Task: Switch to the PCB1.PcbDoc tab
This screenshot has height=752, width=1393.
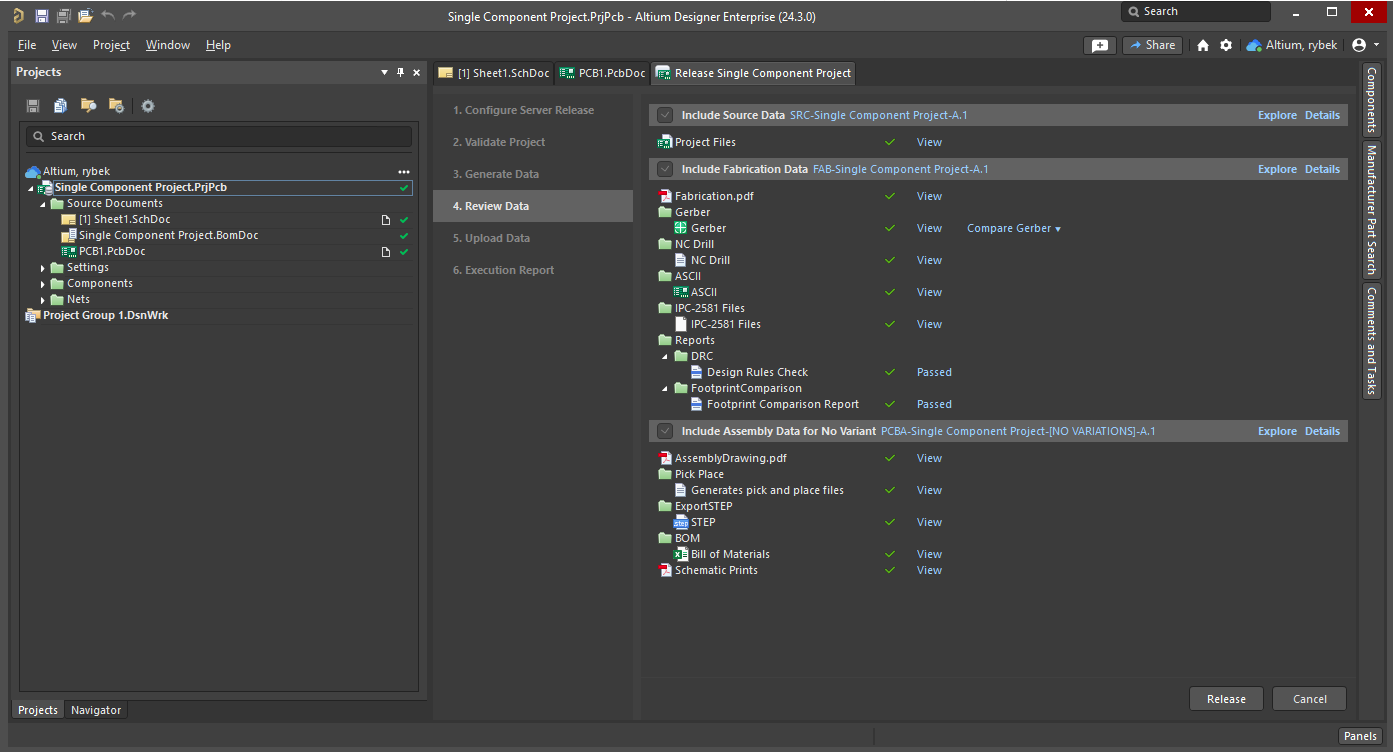Action: (x=603, y=73)
